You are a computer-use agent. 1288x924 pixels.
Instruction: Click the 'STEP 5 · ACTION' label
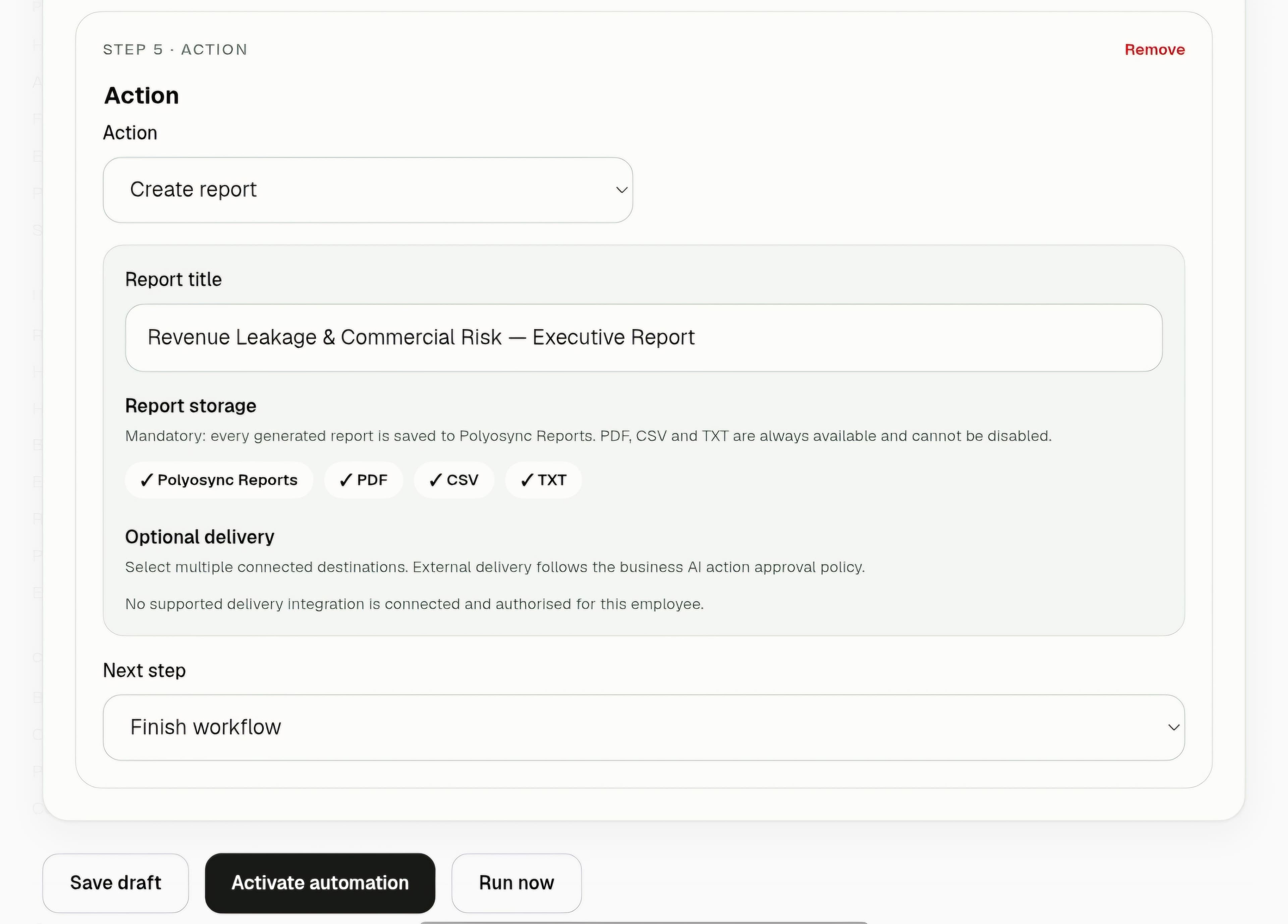point(175,50)
